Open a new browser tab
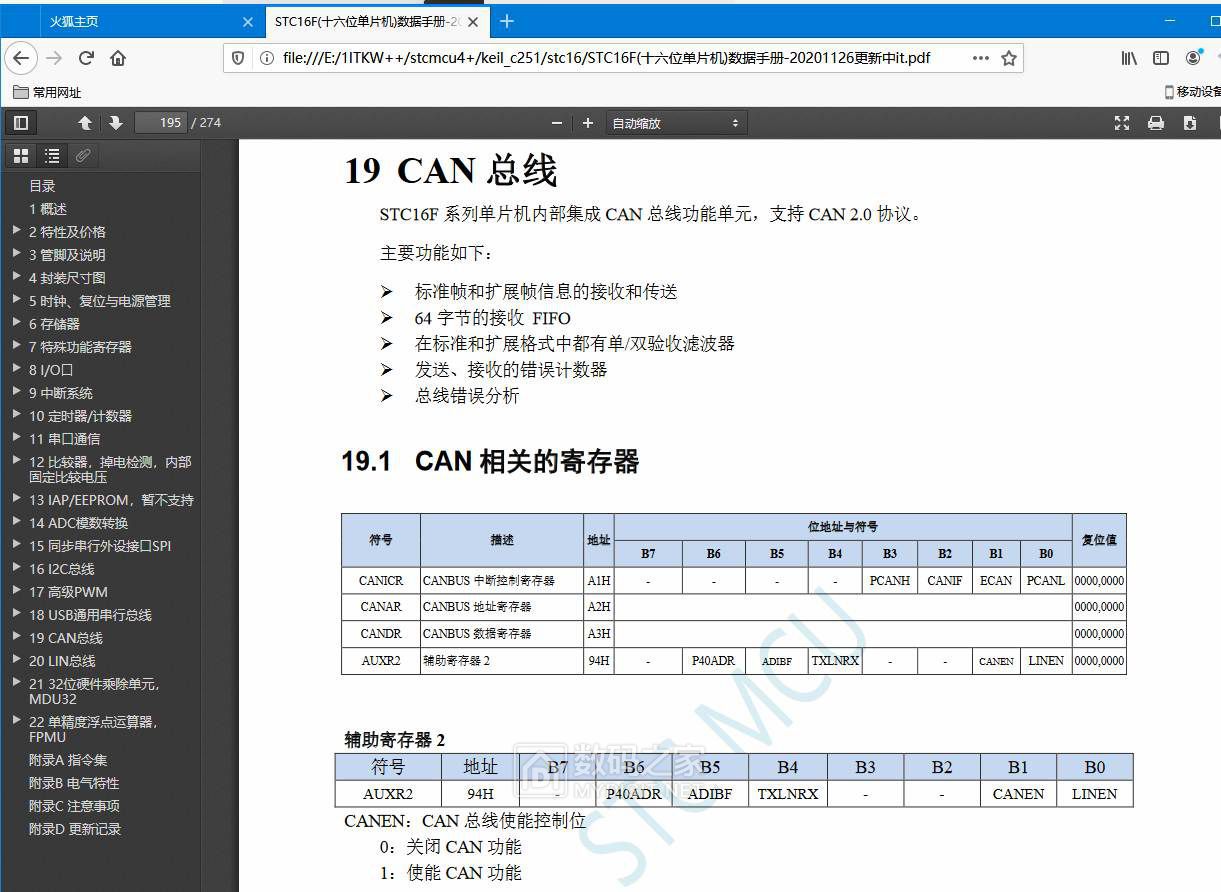Image resolution: width=1221 pixels, height=892 pixels. [x=506, y=20]
